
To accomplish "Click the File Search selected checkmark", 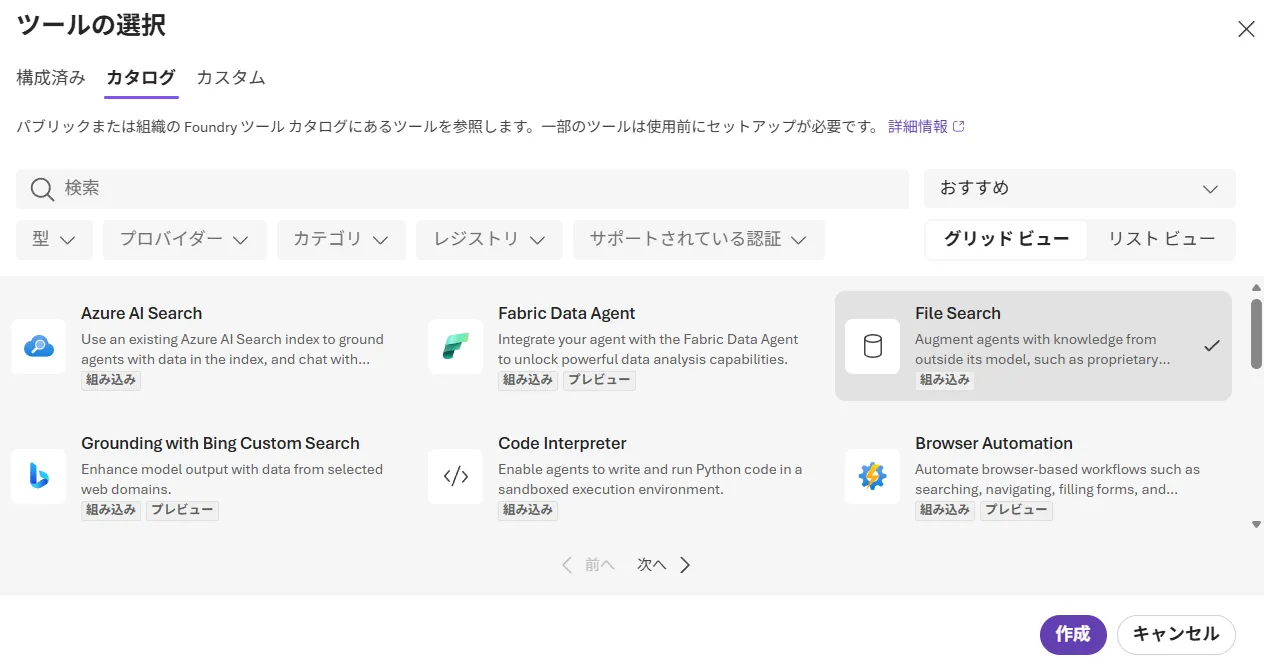I will pyautogui.click(x=1212, y=346).
